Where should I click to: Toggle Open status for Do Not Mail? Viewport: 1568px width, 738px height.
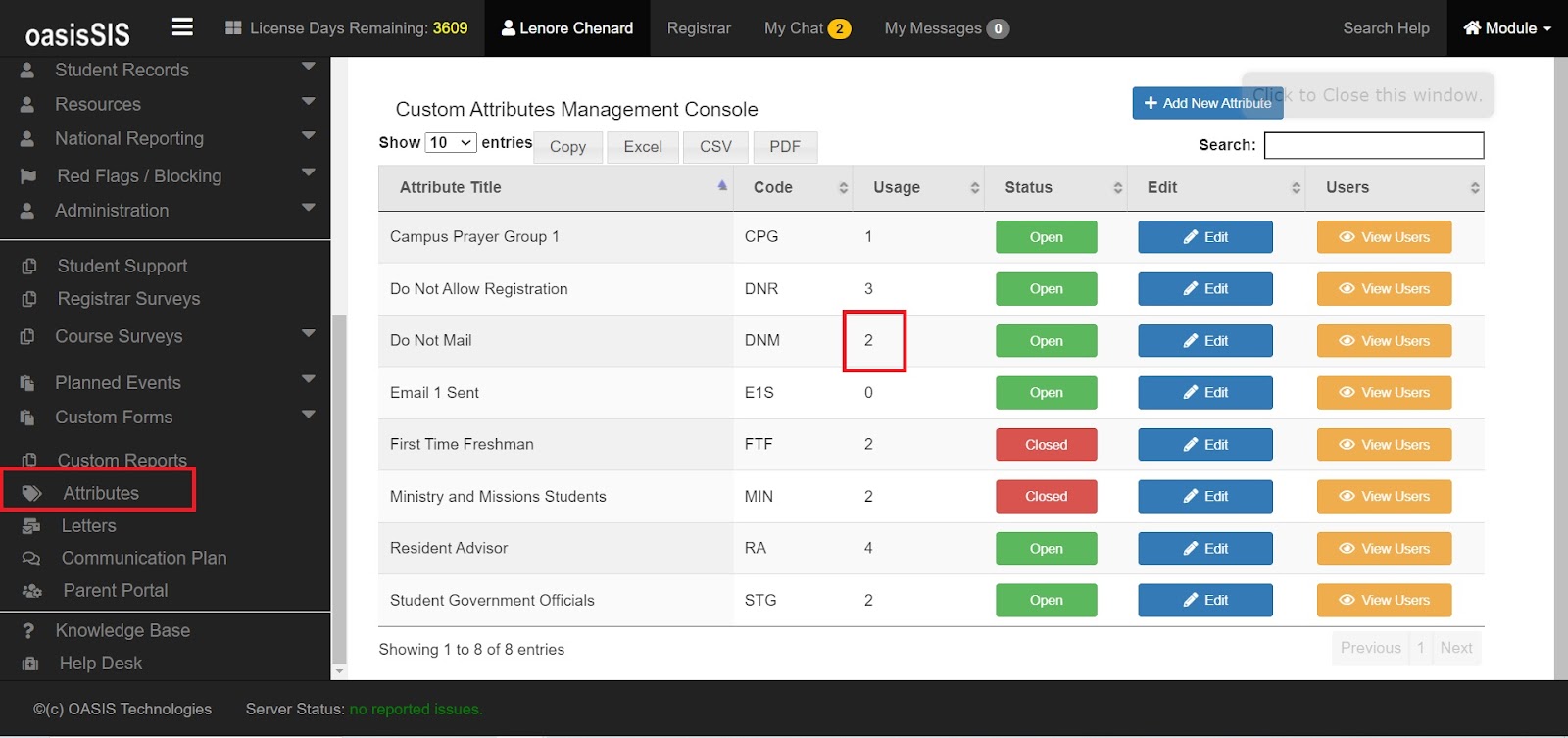(1046, 341)
